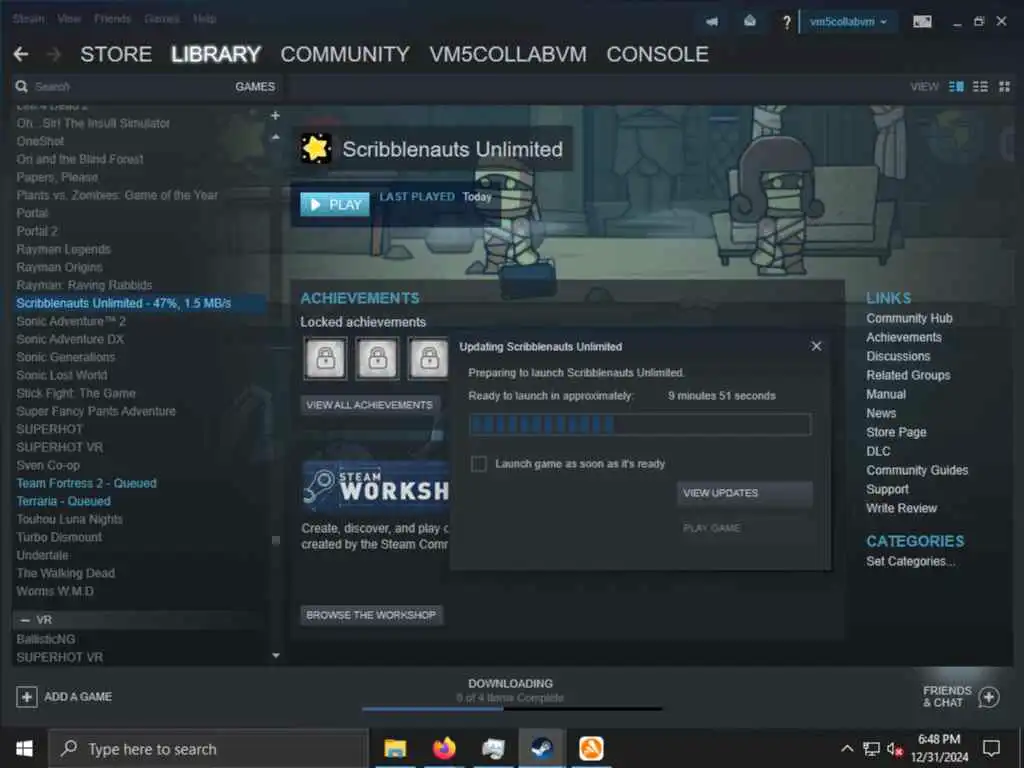Open the Games menu
The width and height of the screenshot is (1024, 768).
(162, 19)
